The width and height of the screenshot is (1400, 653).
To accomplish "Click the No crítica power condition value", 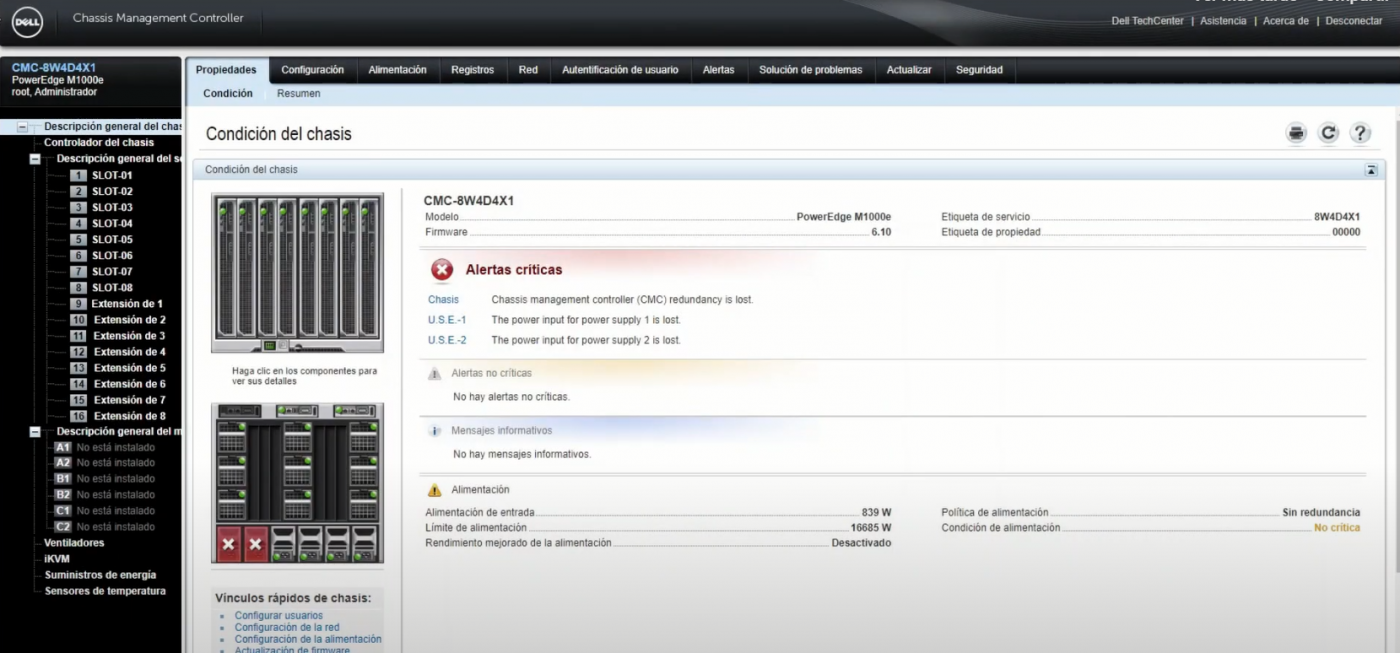I will [x=1337, y=528].
